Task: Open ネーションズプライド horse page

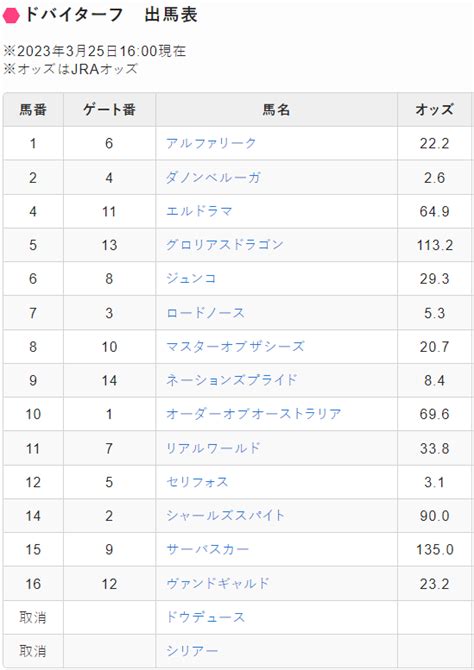Action: (231, 380)
